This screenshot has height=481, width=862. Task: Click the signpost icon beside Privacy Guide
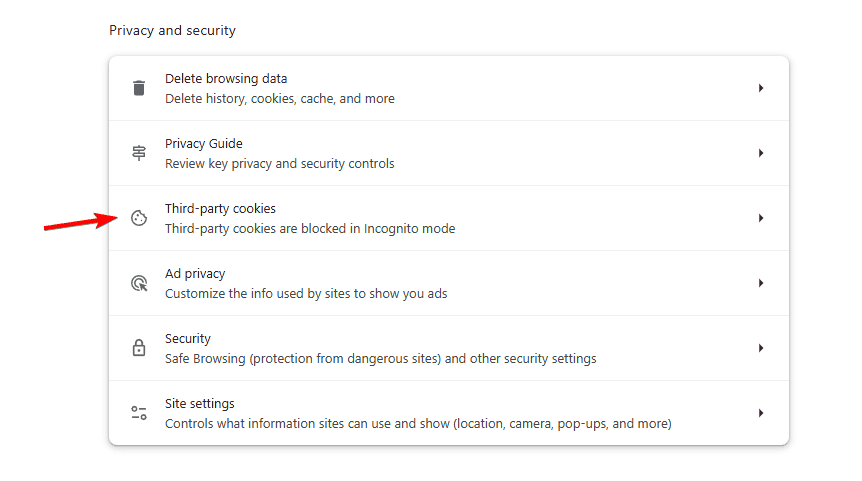click(x=139, y=153)
